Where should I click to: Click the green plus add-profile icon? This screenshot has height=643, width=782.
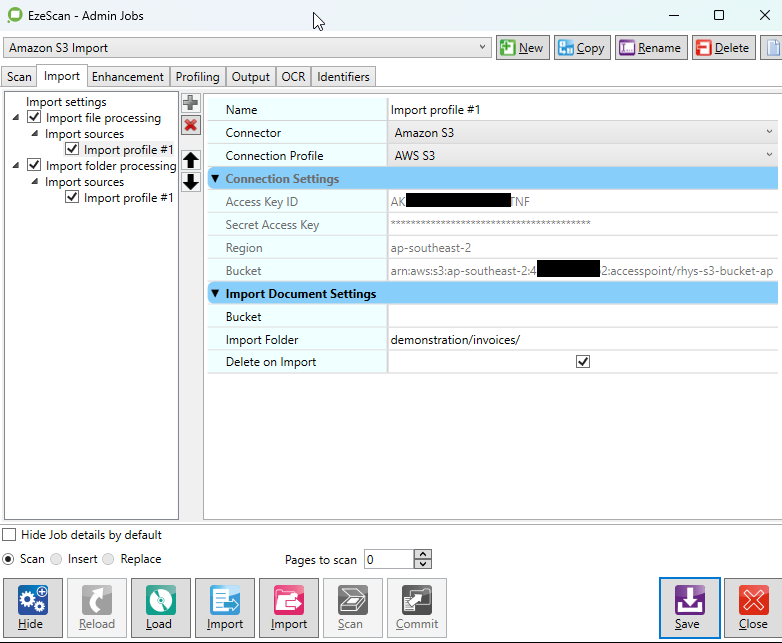click(x=190, y=103)
